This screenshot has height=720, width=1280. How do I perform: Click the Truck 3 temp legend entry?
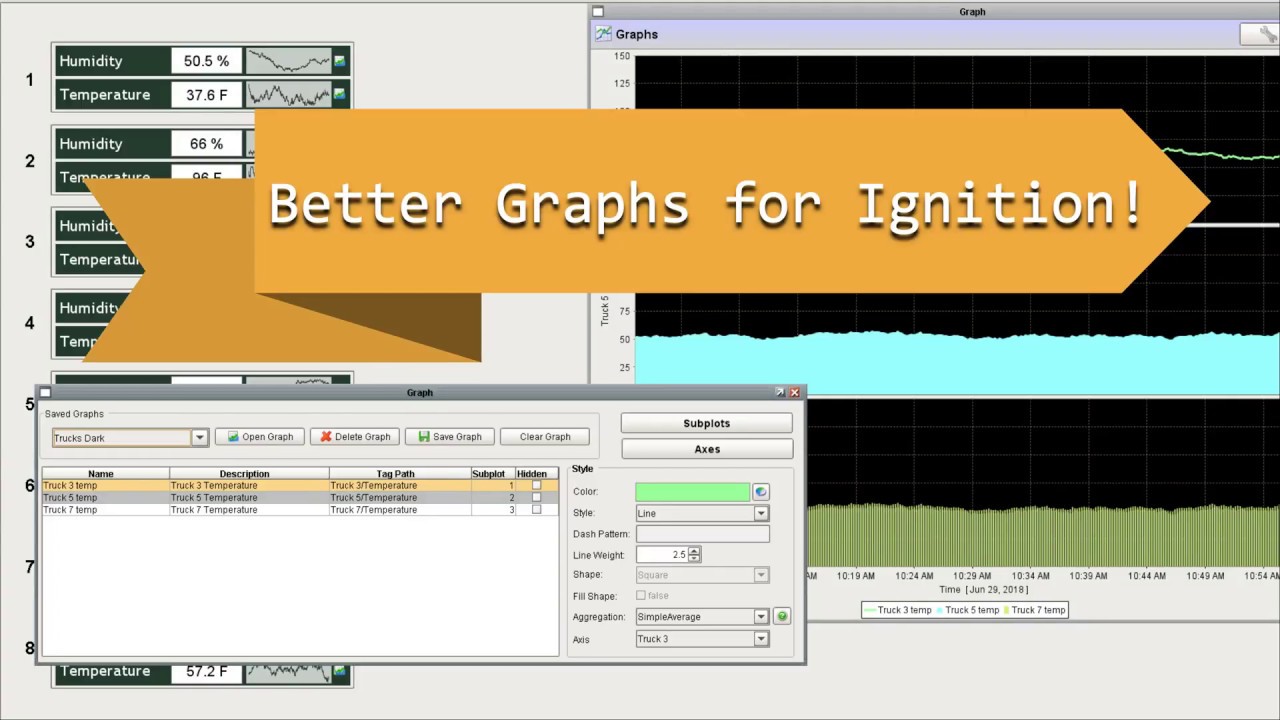tap(898, 610)
